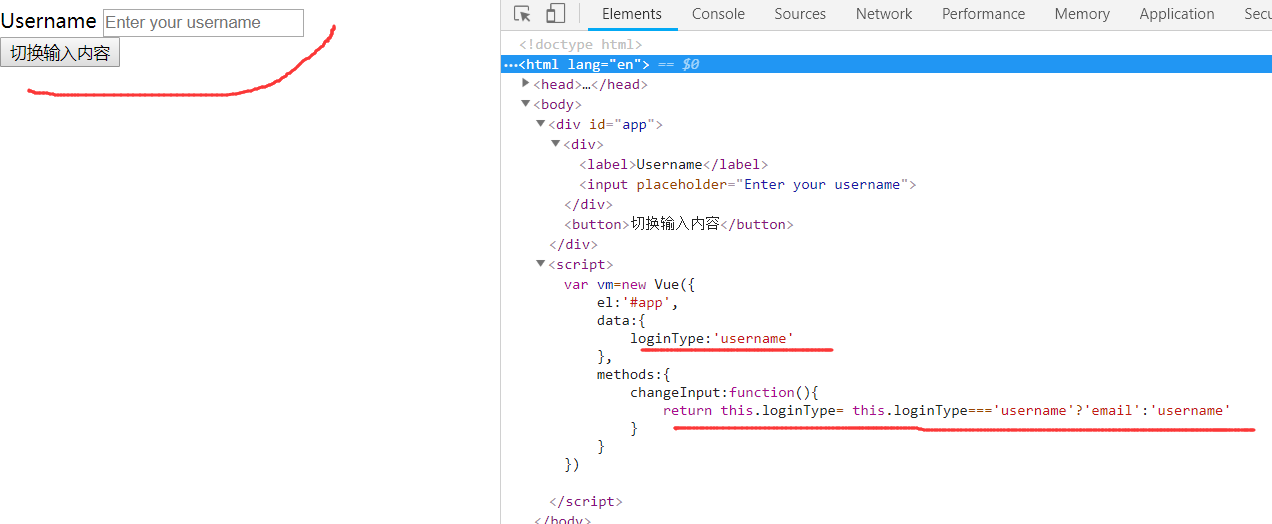Click the 切换输入内容 button
The width and height of the screenshot is (1272, 524).
(x=60, y=53)
